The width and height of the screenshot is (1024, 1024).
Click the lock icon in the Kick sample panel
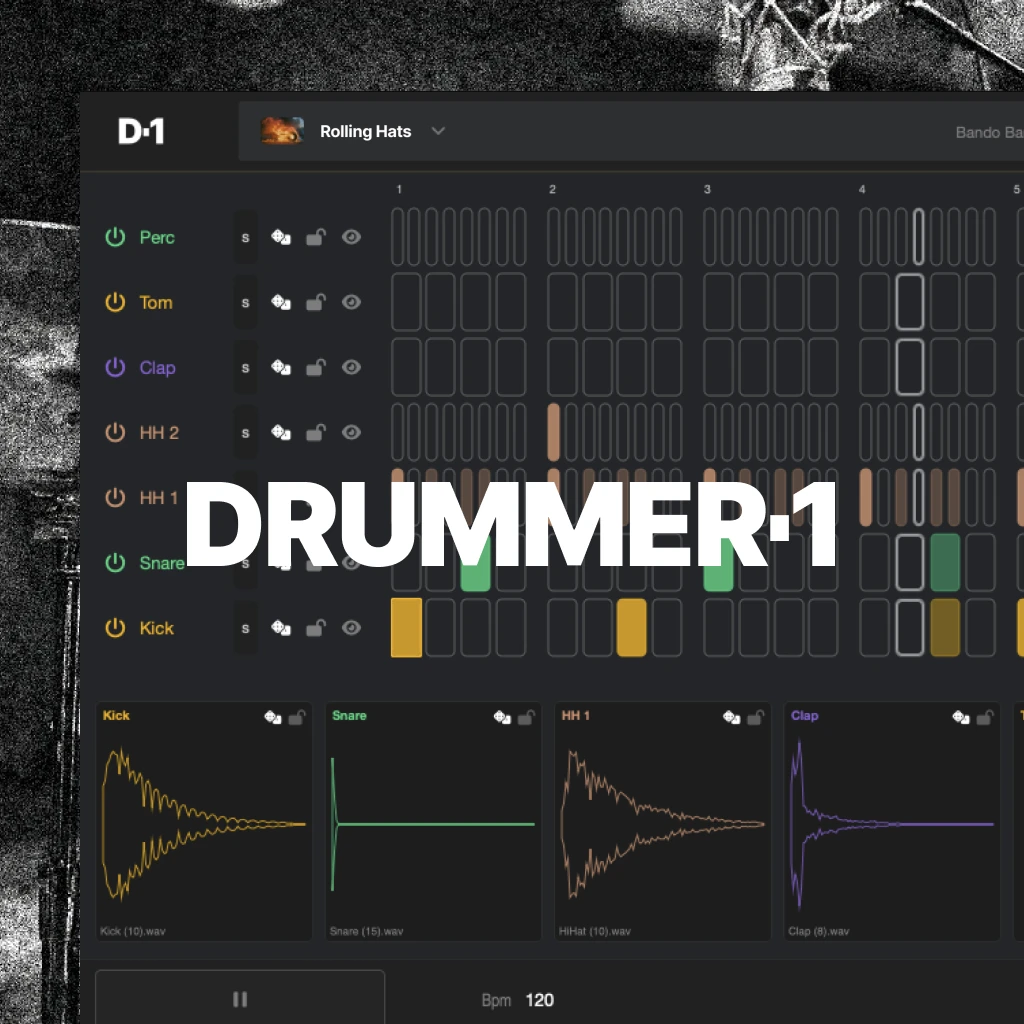[296, 716]
